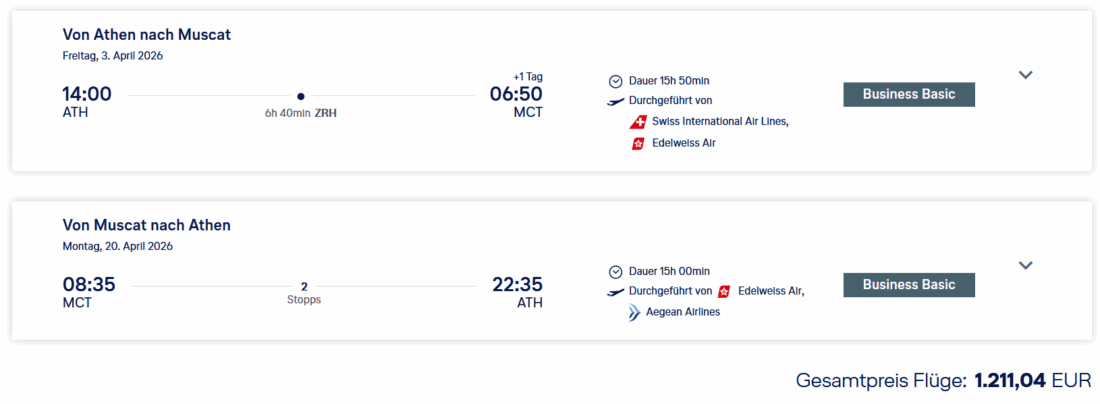1100x404 pixels.
Task: Click the Von Muscat nach Athen heading
Action: click(146, 225)
